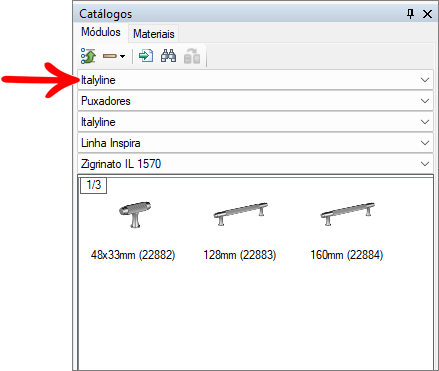Pin the Catálogos panel
Viewport: 439px width, 371px height.
[x=411, y=14]
